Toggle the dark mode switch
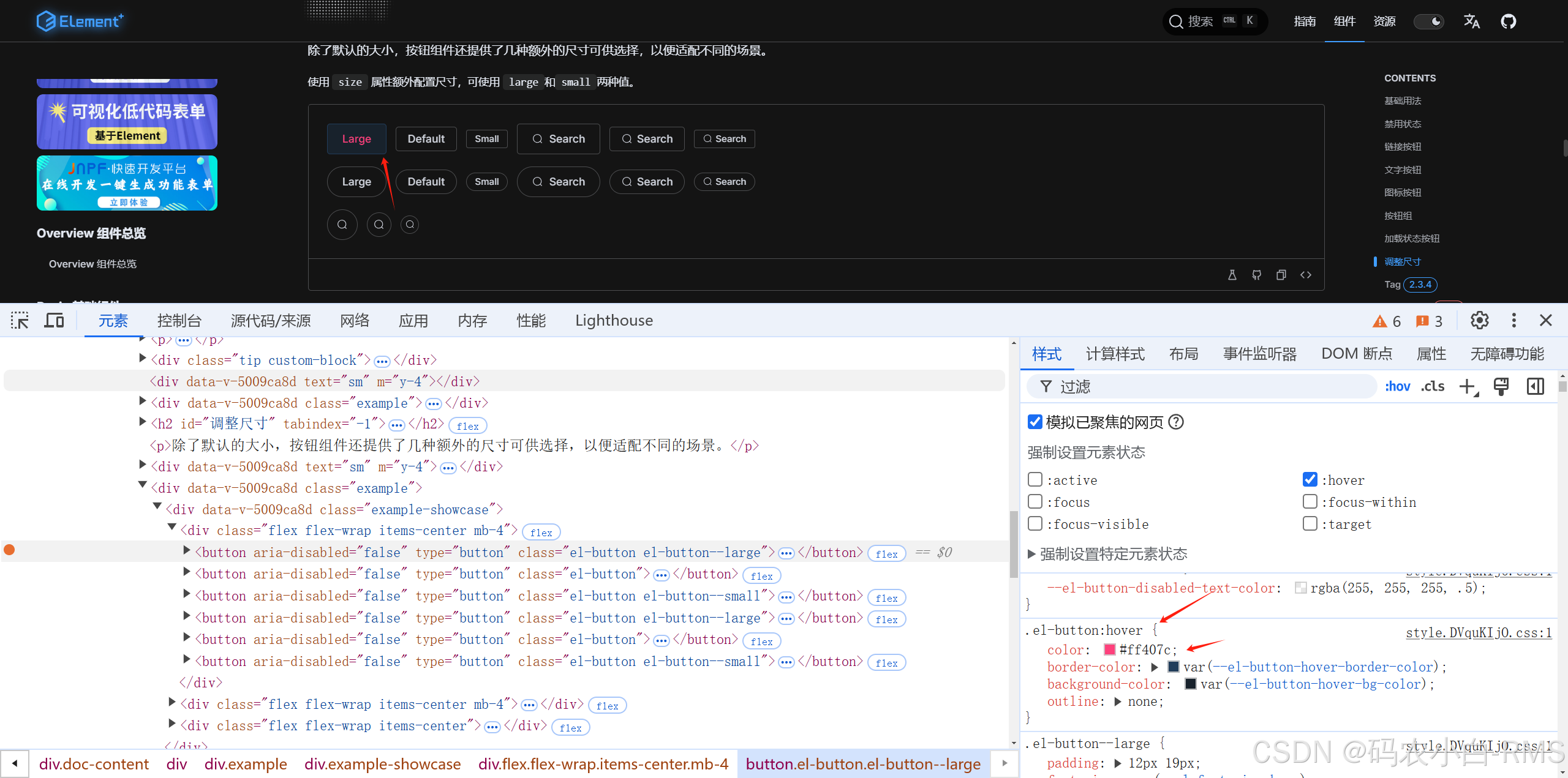 (1428, 21)
